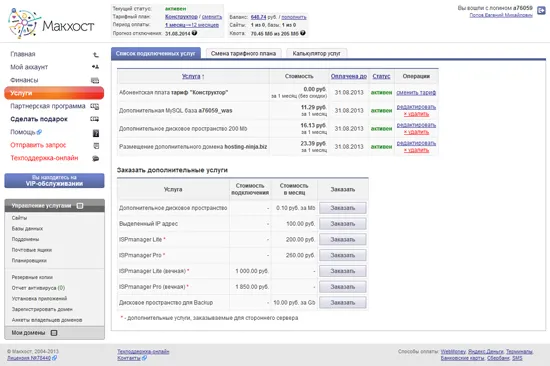The height and width of the screenshot is (366, 550).
Task: Delete the hosting-ninja.biz domain service
Action: pos(416,150)
